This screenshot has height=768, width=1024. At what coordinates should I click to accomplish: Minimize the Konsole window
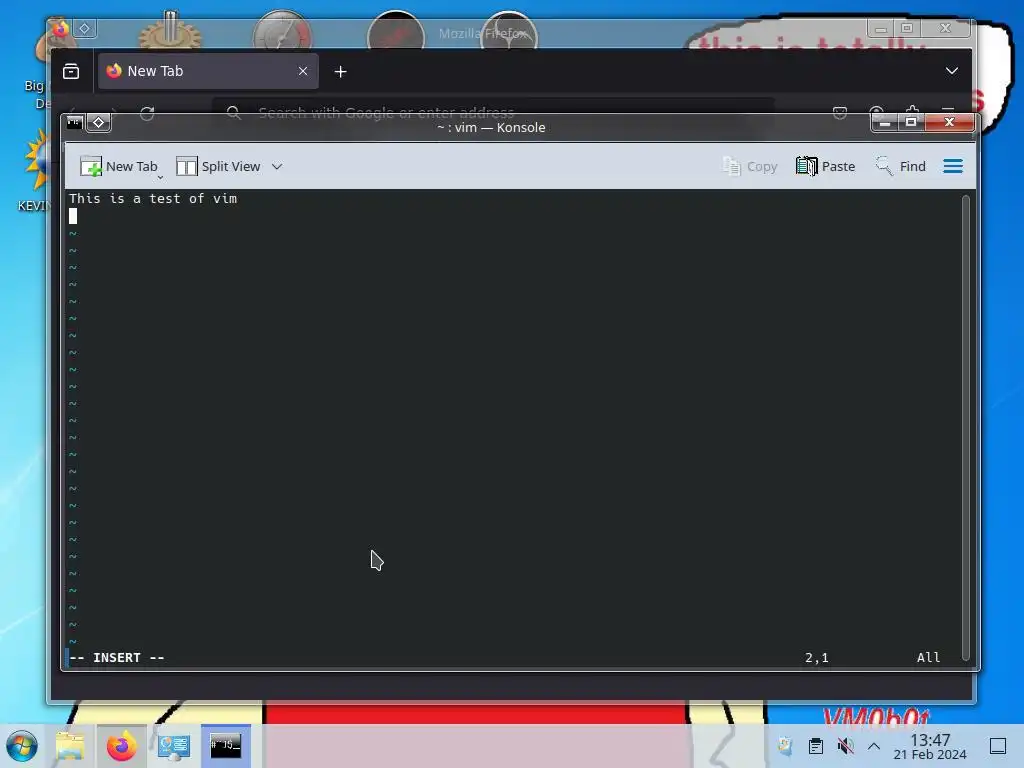[x=885, y=122]
